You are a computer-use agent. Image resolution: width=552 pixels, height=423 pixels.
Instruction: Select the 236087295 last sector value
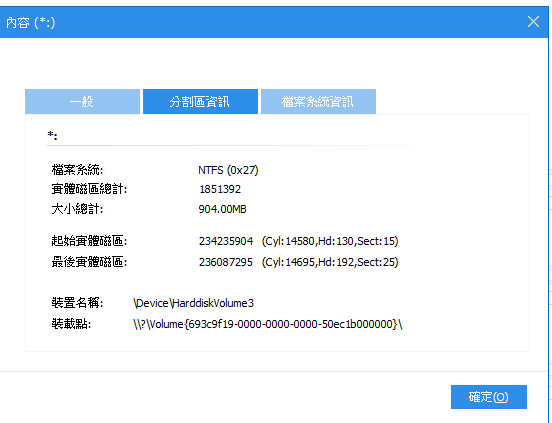(226, 262)
